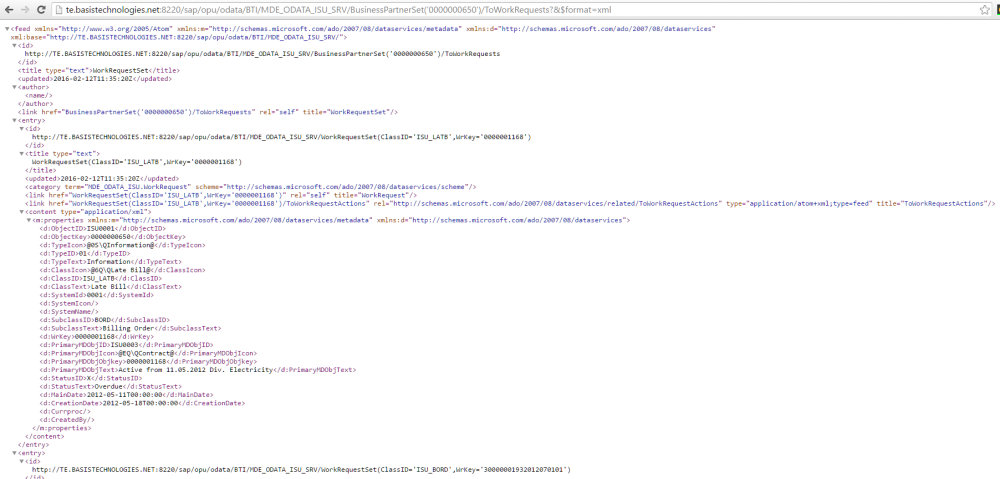Click the d:WrKey line 0000001168

point(96,336)
